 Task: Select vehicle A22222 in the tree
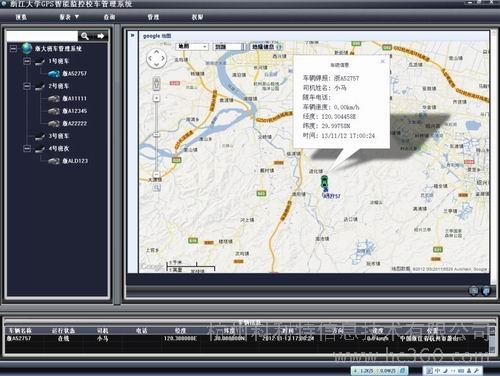75,124
